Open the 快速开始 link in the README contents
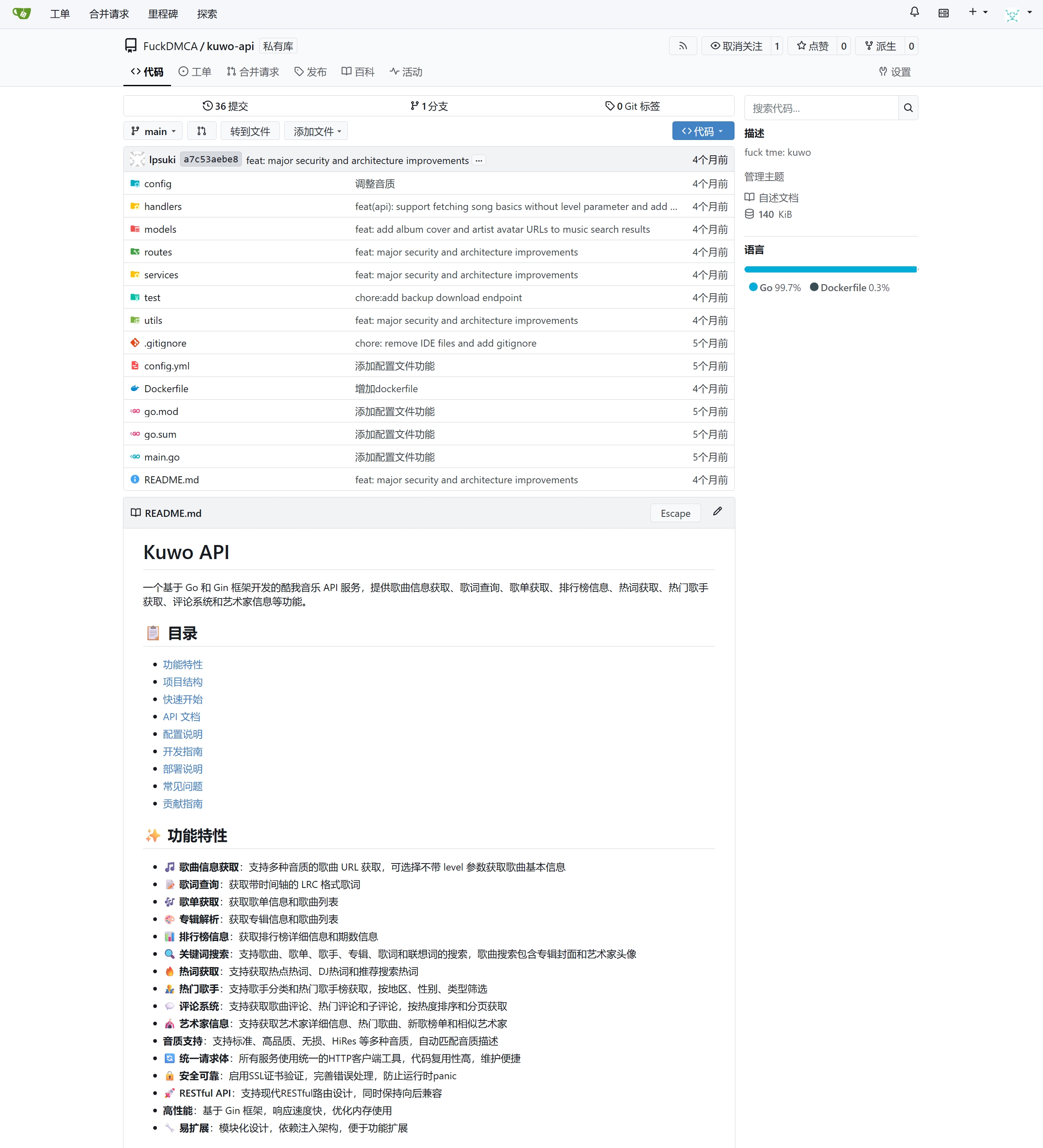The height and width of the screenshot is (1148, 1043). pos(182,699)
